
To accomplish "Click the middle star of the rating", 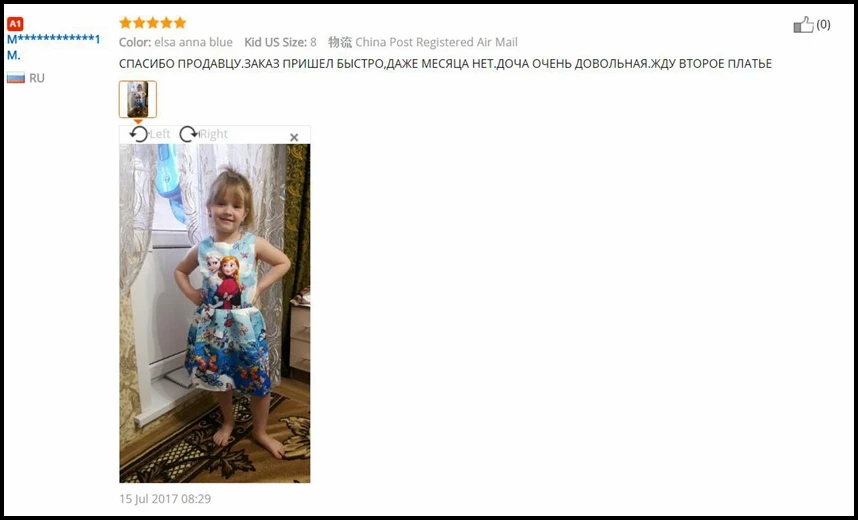I will point(153,22).
